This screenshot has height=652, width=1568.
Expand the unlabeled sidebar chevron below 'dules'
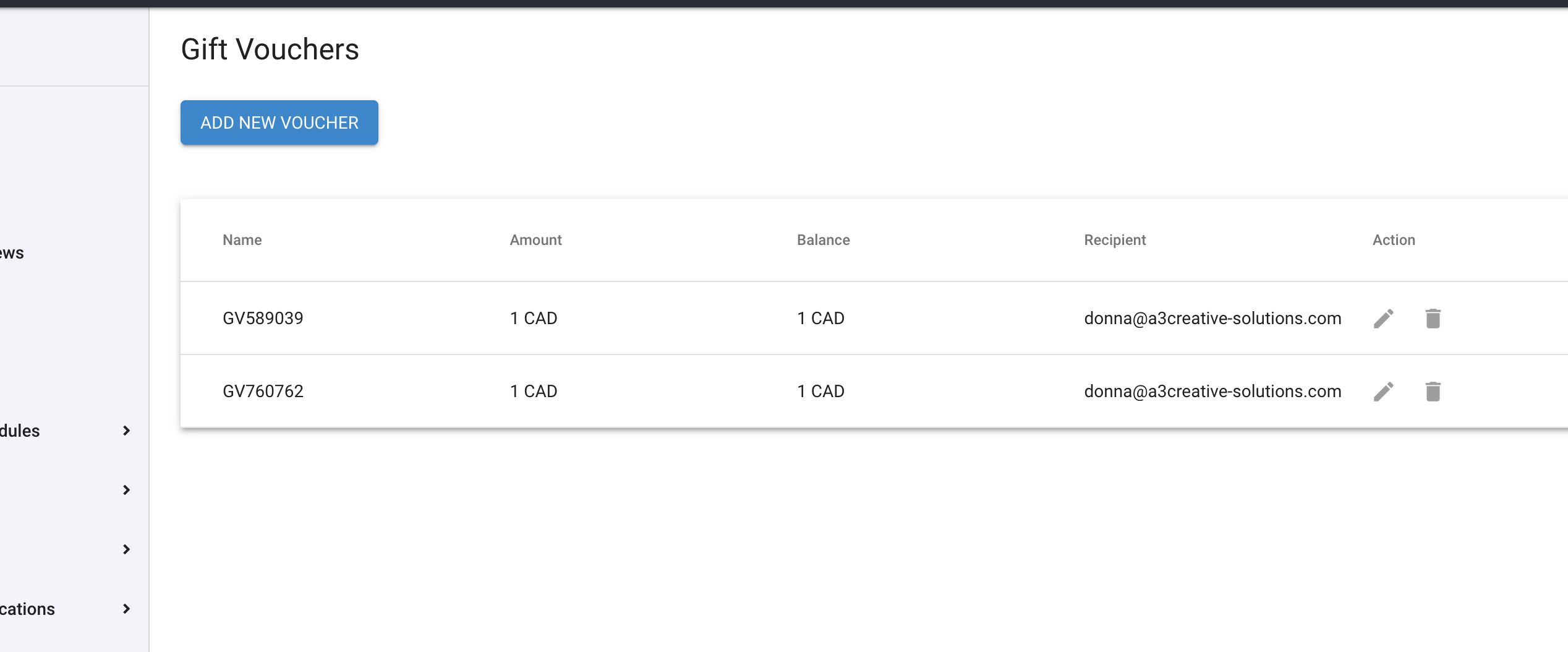tap(126, 490)
